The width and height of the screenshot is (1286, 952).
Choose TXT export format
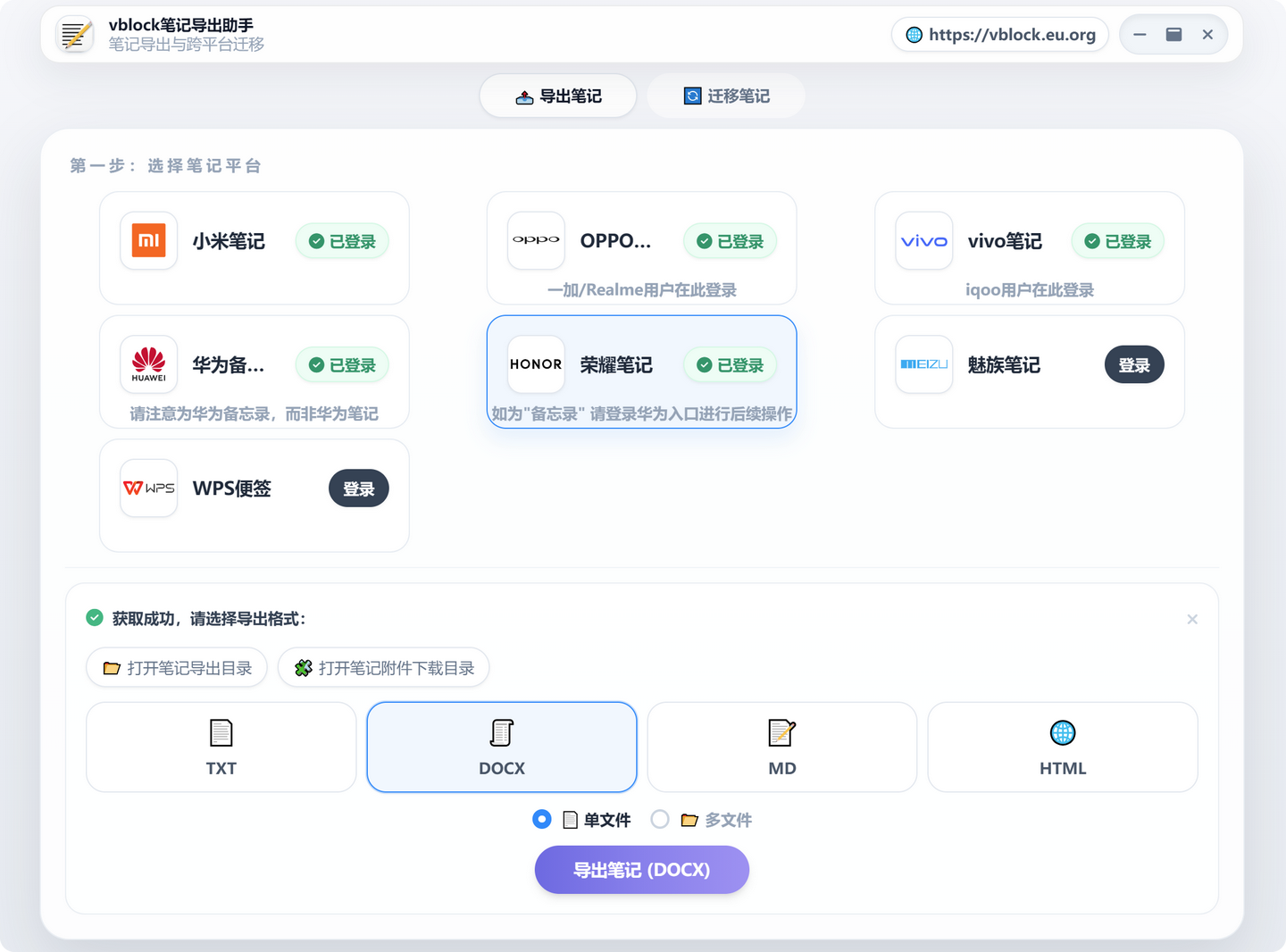tap(221, 747)
